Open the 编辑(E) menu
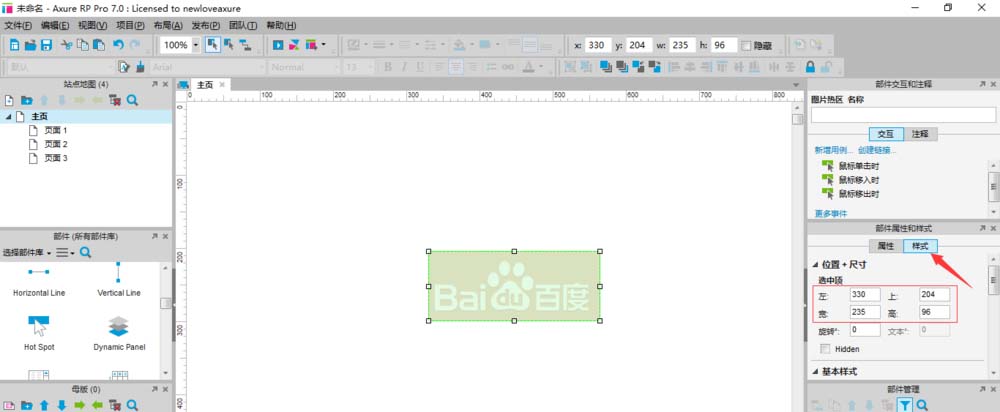This screenshot has width=1000, height=412. [x=55, y=26]
